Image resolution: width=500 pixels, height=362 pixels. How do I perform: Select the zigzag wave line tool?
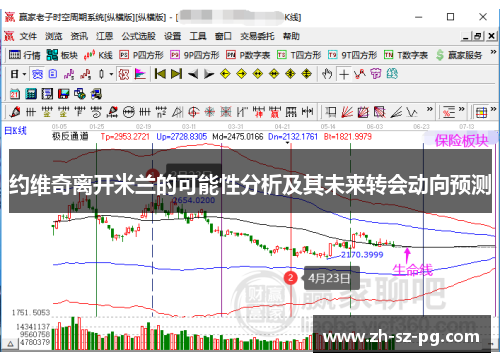pos(412,112)
